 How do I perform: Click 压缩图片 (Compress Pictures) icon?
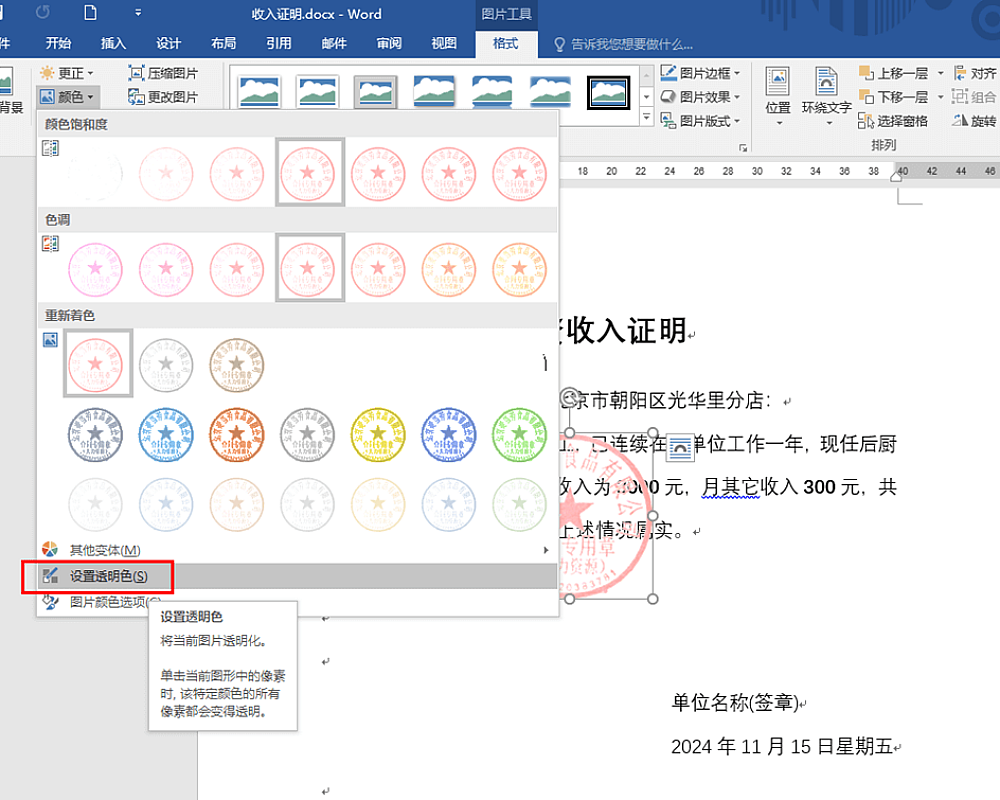coord(137,73)
